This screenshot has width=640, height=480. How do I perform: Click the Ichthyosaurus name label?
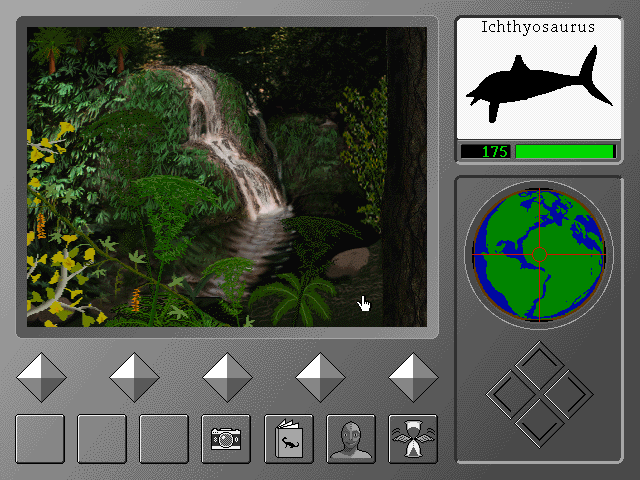538,27
